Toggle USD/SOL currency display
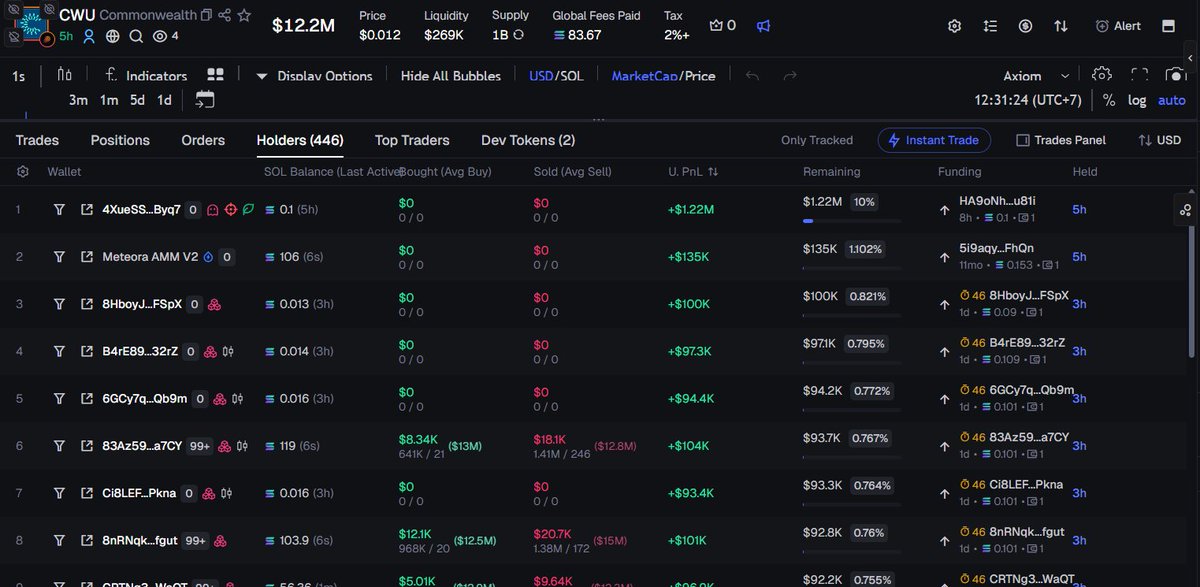The height and width of the screenshot is (587, 1200). click(556, 76)
